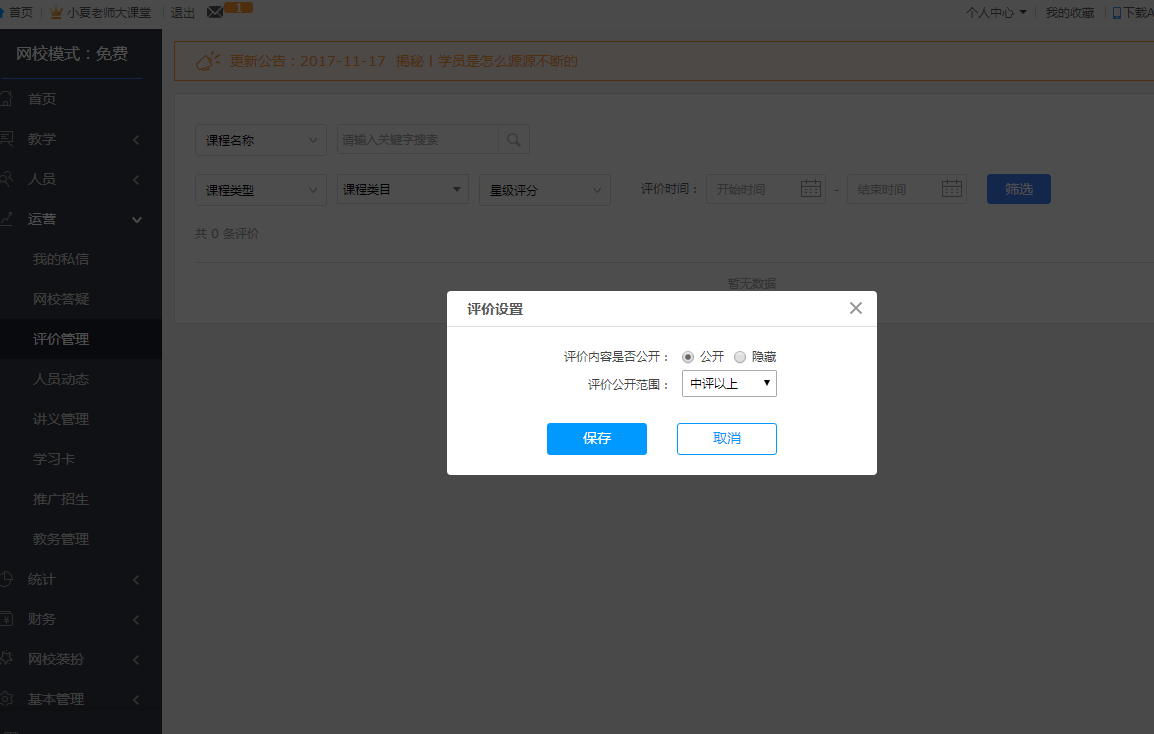Select the 公开 radio button
This screenshot has height=734, width=1154.
point(688,357)
